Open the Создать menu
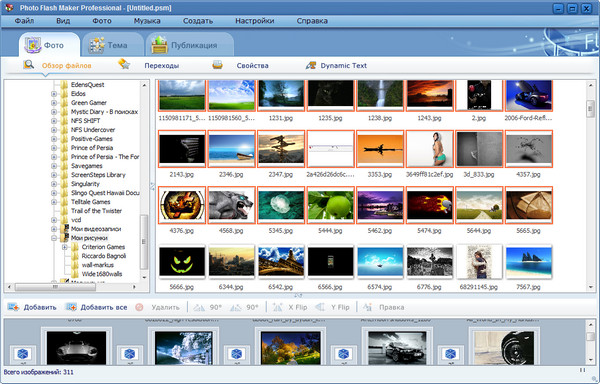 click(198, 21)
